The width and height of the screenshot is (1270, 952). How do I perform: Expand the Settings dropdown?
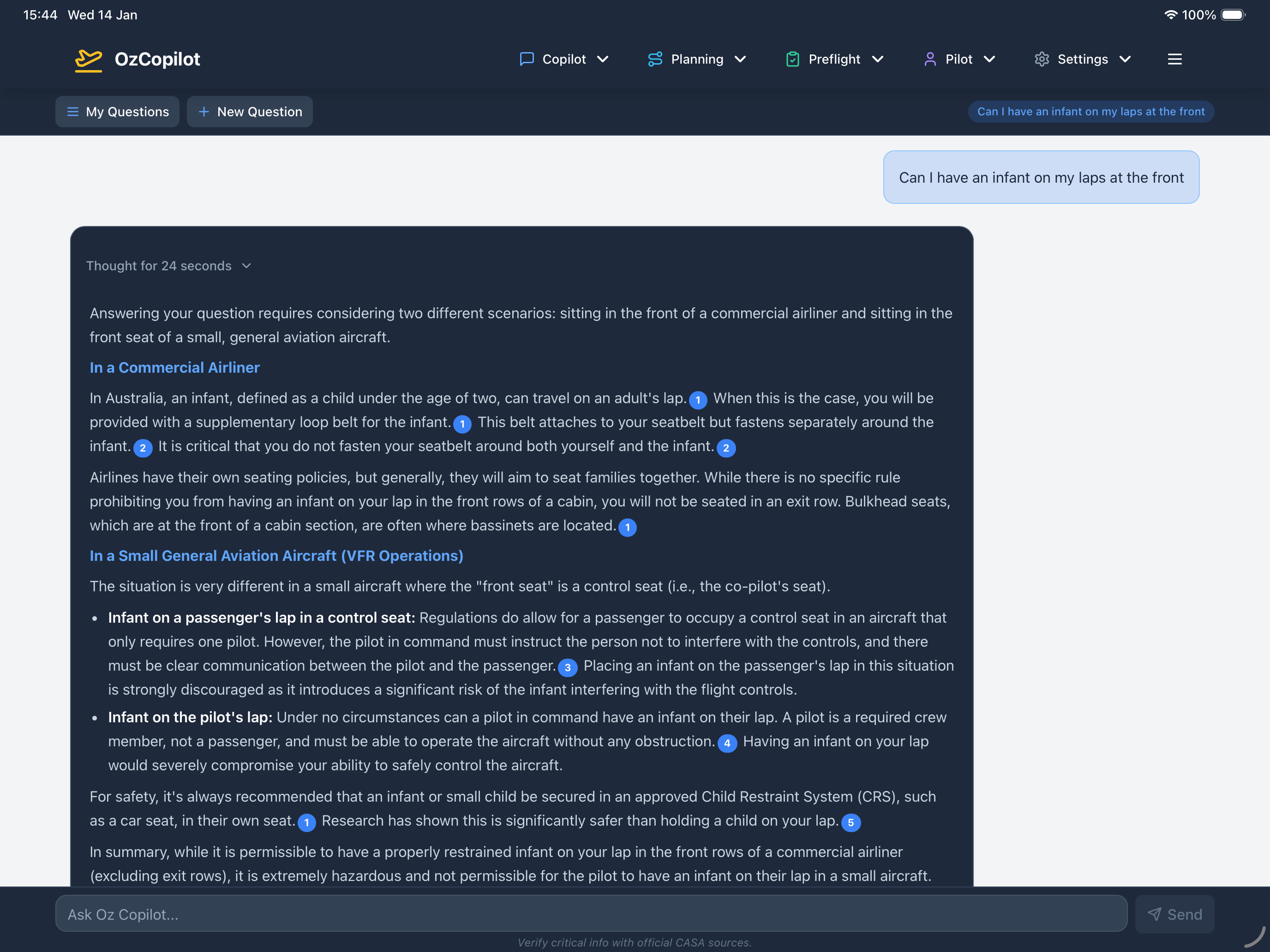(x=1125, y=59)
